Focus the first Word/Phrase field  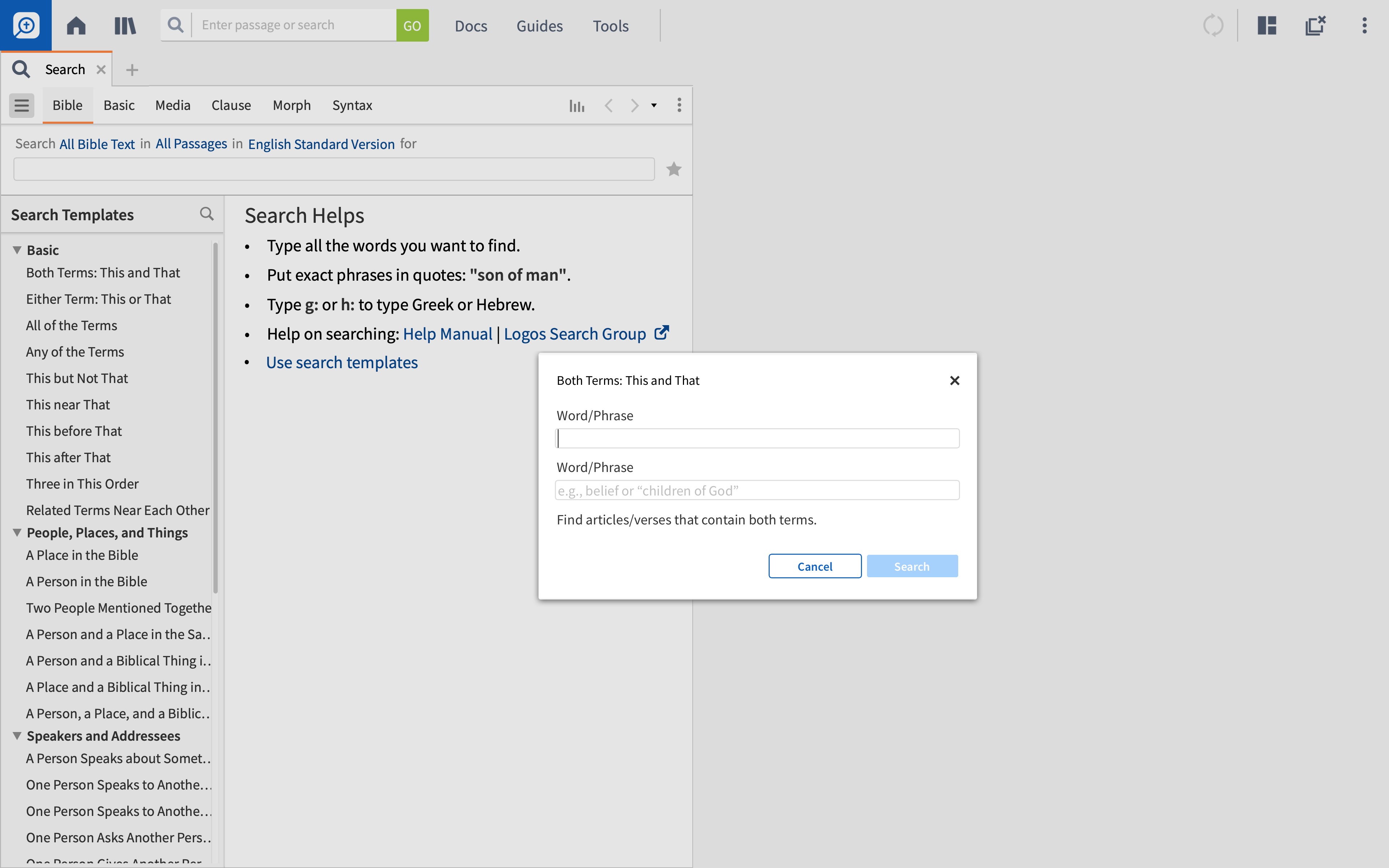coord(757,439)
